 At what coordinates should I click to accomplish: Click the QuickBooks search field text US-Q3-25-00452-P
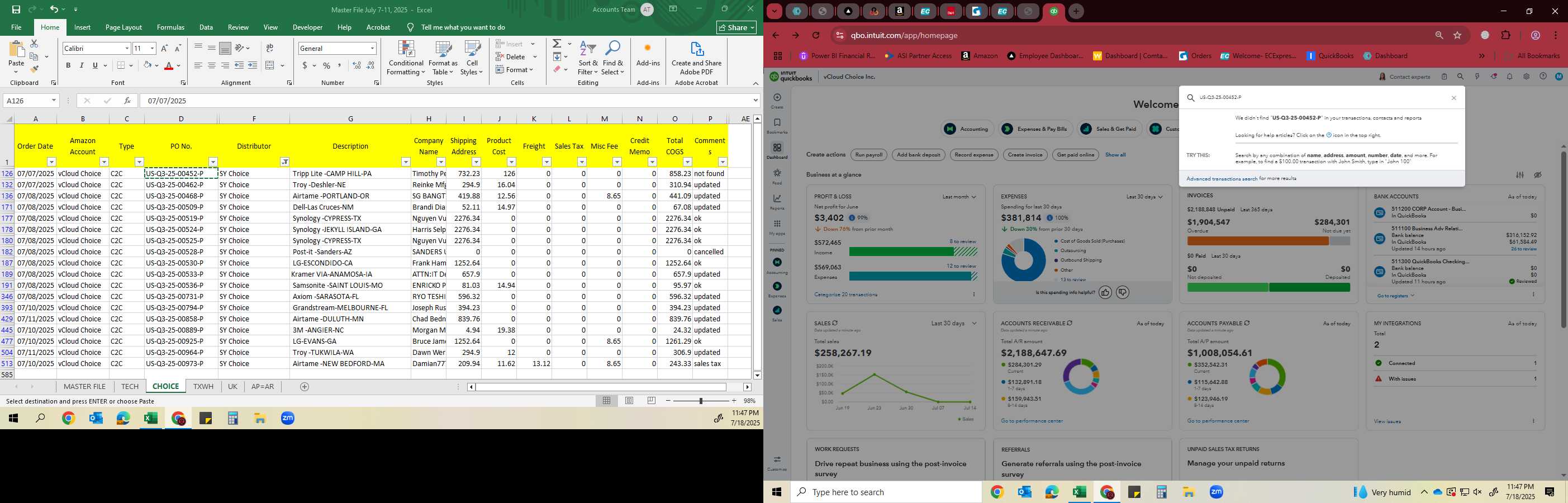(1220, 97)
